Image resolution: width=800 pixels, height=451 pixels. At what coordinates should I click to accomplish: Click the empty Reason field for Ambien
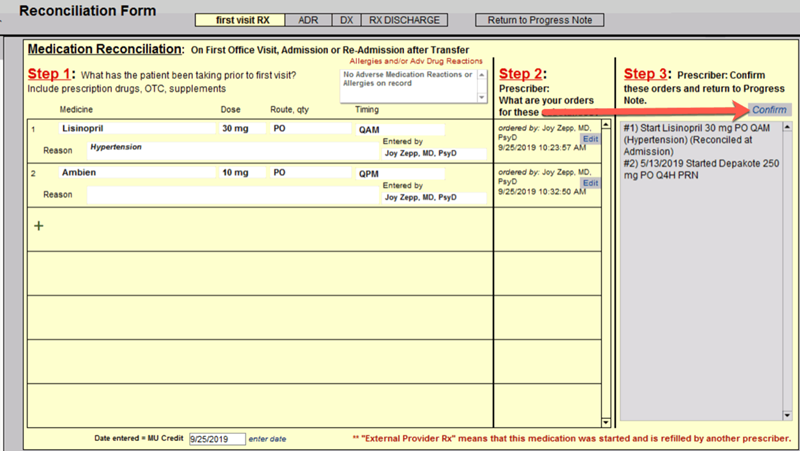[220, 195]
